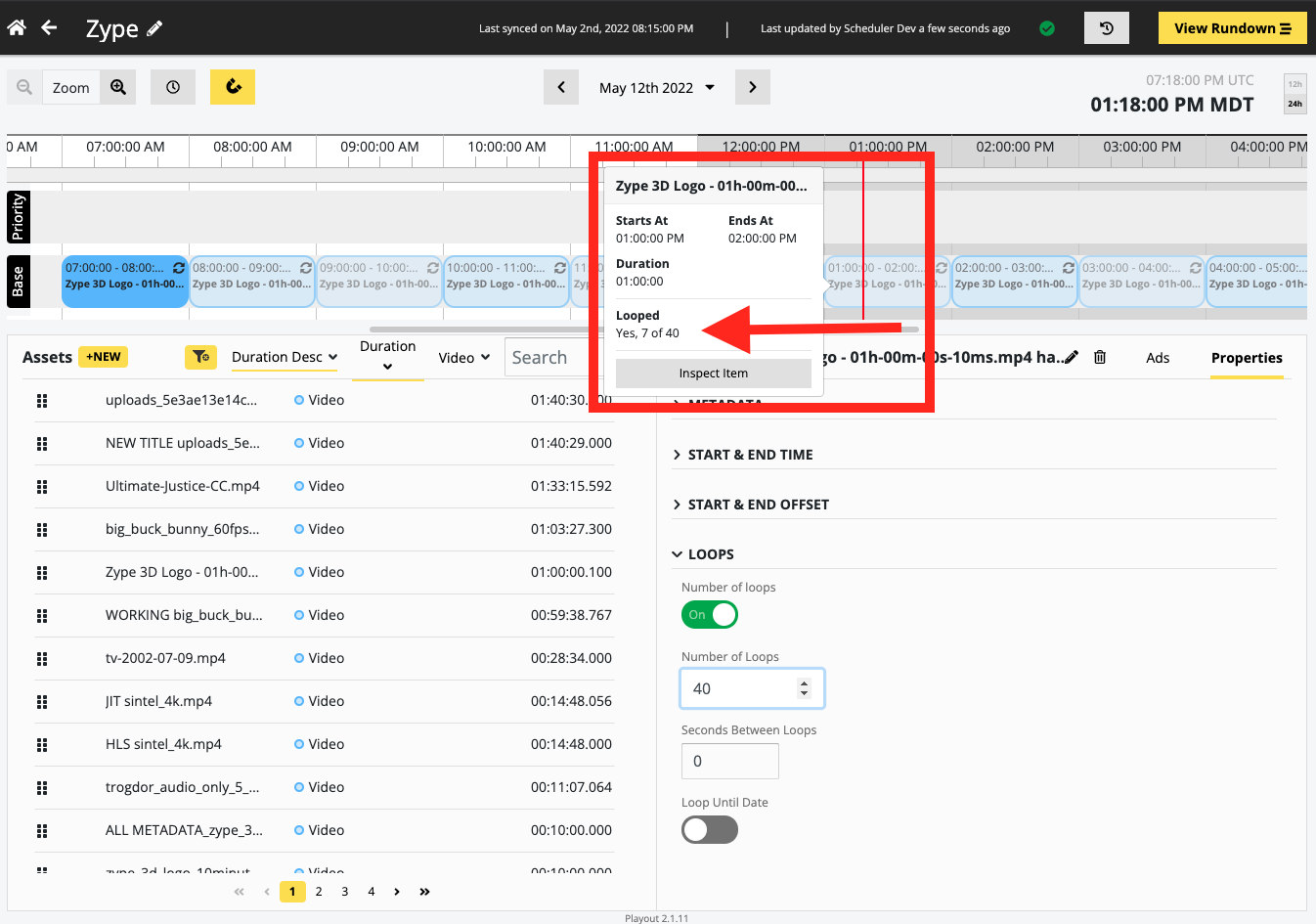Select the 07:00:00 - 08:00 timeline block
Image resolution: width=1316 pixels, height=924 pixels.
click(x=125, y=282)
